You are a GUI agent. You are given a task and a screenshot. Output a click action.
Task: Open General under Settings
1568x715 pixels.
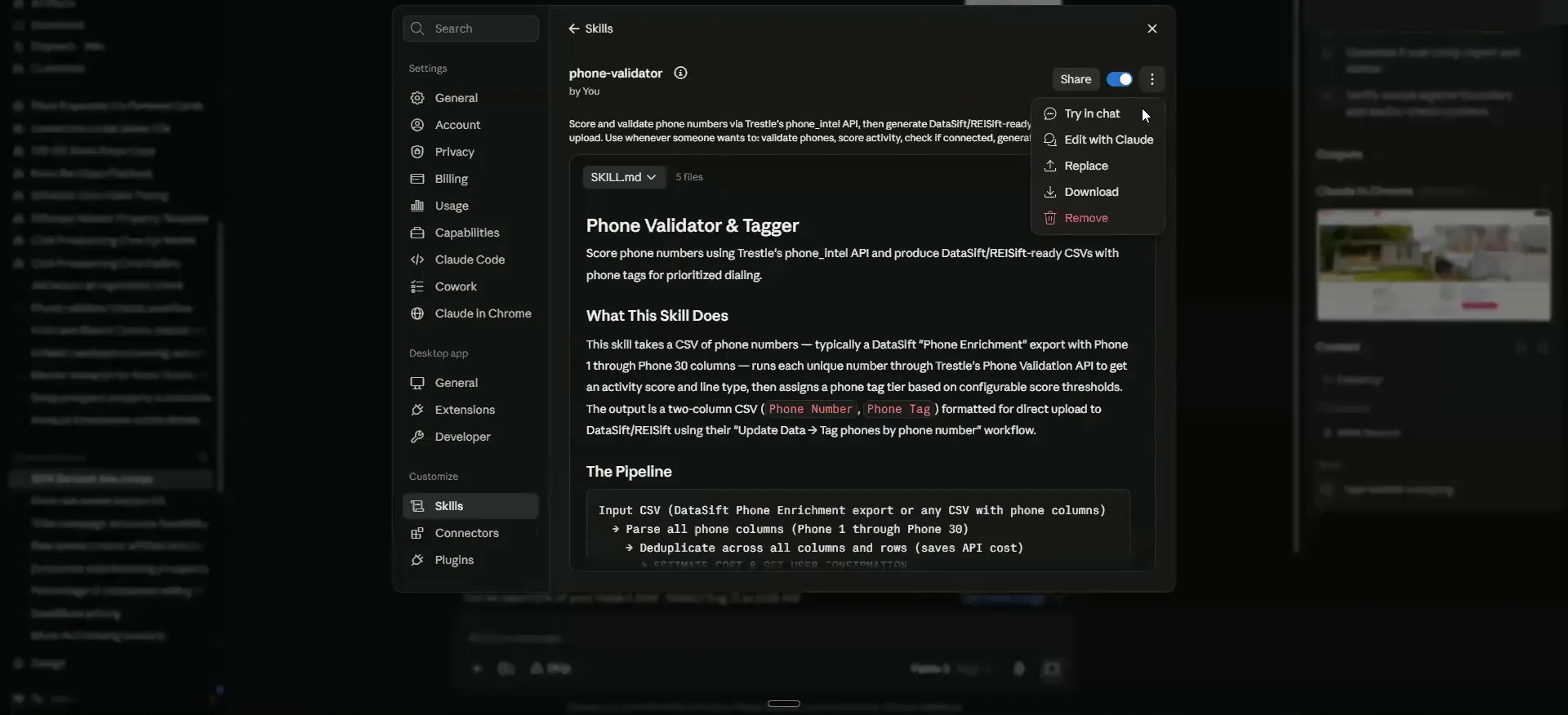pyautogui.click(x=470, y=98)
